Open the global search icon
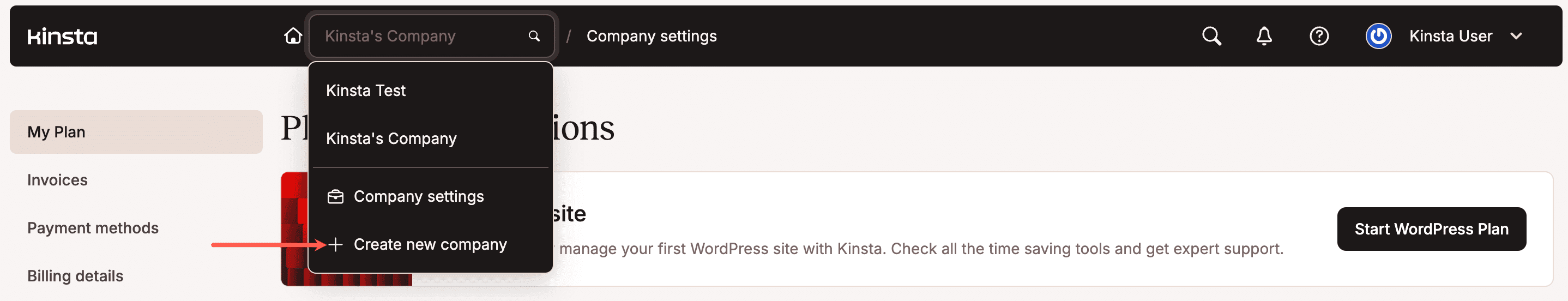This screenshot has height=301, width=1568. point(1211,37)
